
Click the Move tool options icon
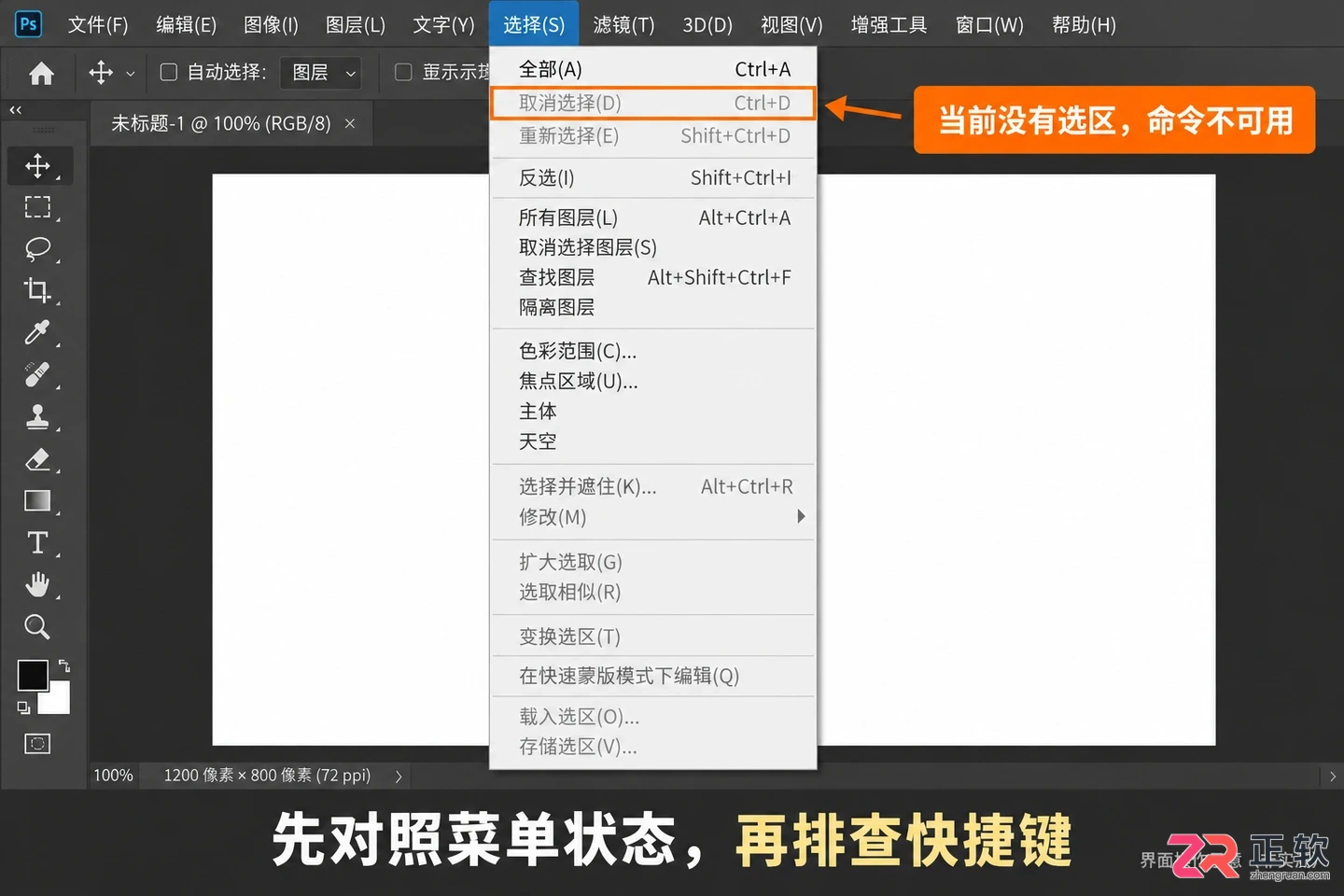tap(101, 72)
